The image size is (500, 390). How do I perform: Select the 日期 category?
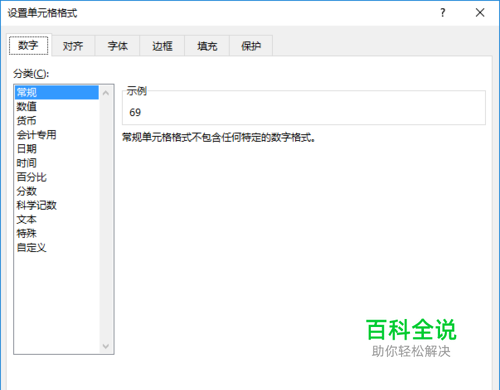57,149
